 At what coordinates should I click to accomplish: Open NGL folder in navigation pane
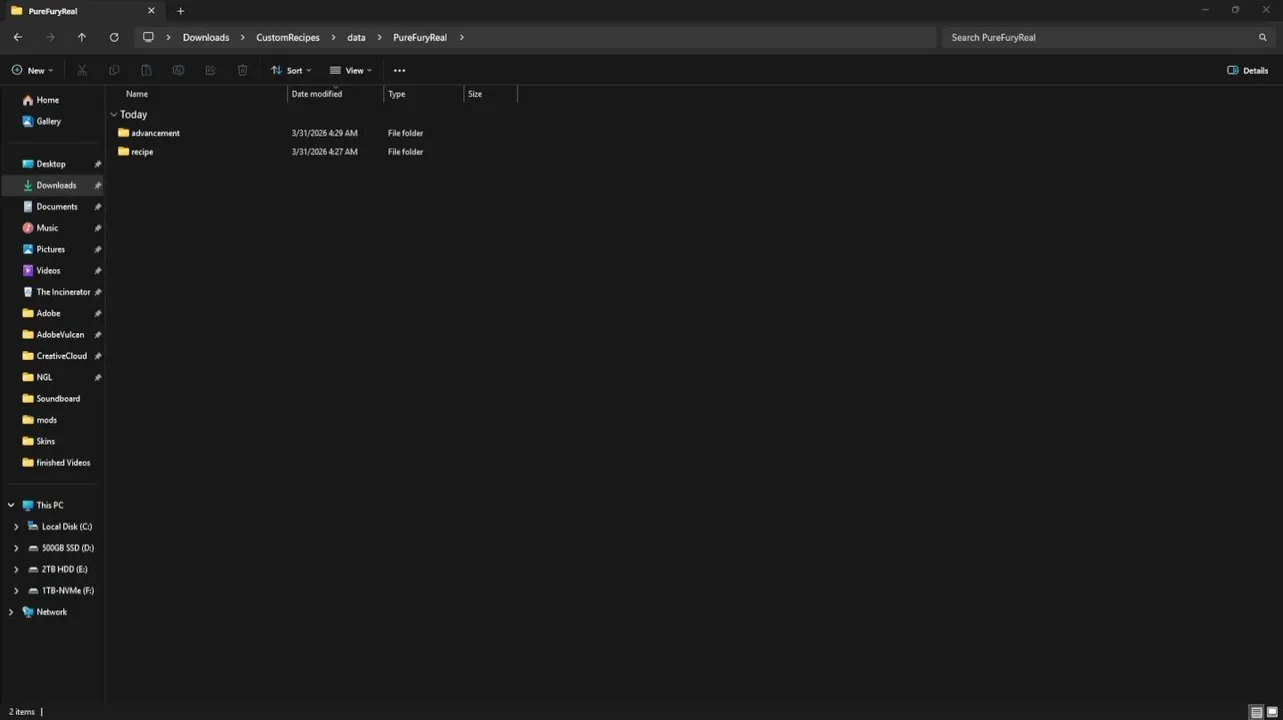click(x=46, y=377)
